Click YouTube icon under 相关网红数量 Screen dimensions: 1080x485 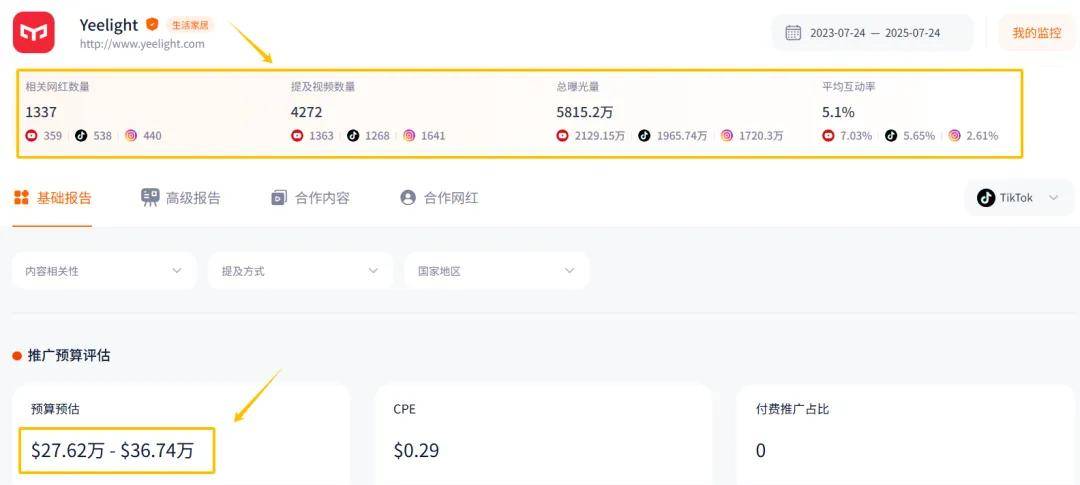tap(32, 136)
